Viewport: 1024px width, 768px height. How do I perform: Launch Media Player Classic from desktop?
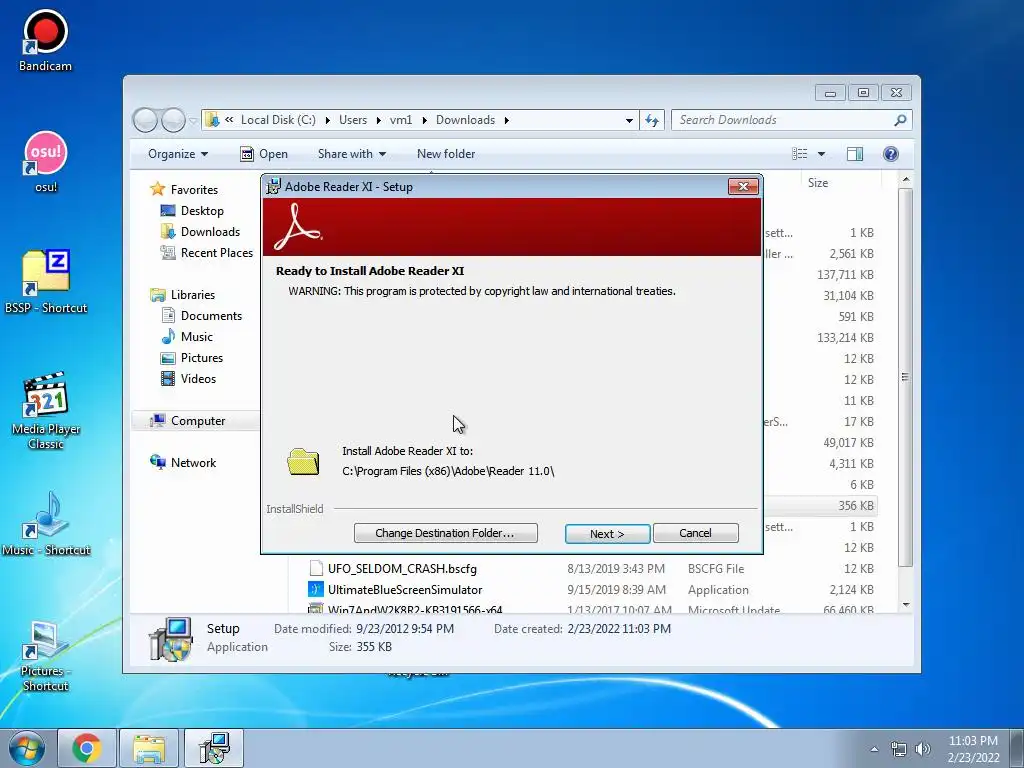(x=46, y=410)
